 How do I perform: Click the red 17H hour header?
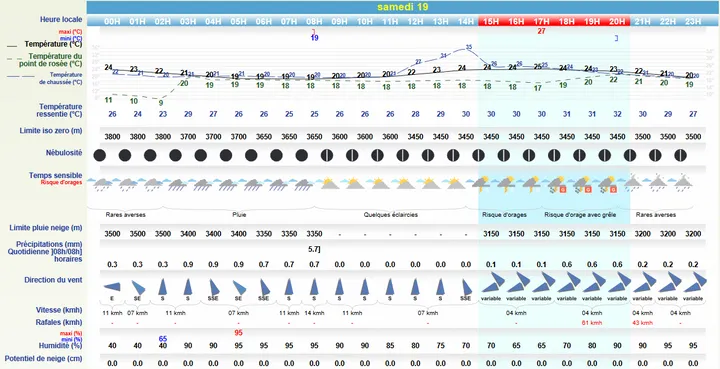pos(541,21)
